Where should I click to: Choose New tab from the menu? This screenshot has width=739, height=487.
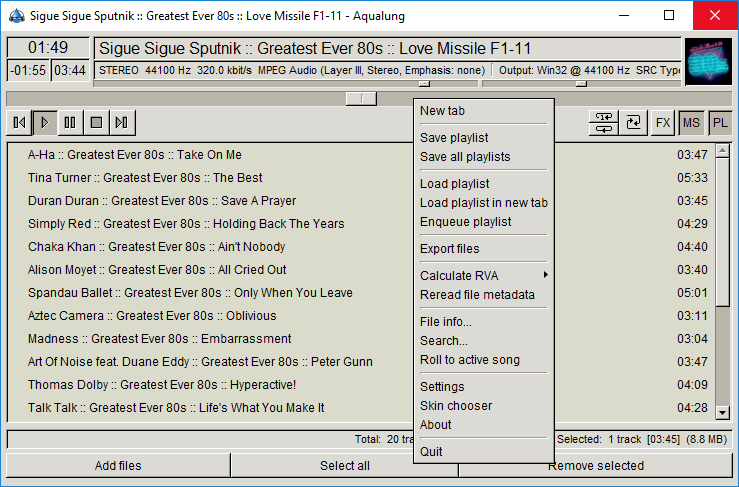(x=483, y=111)
